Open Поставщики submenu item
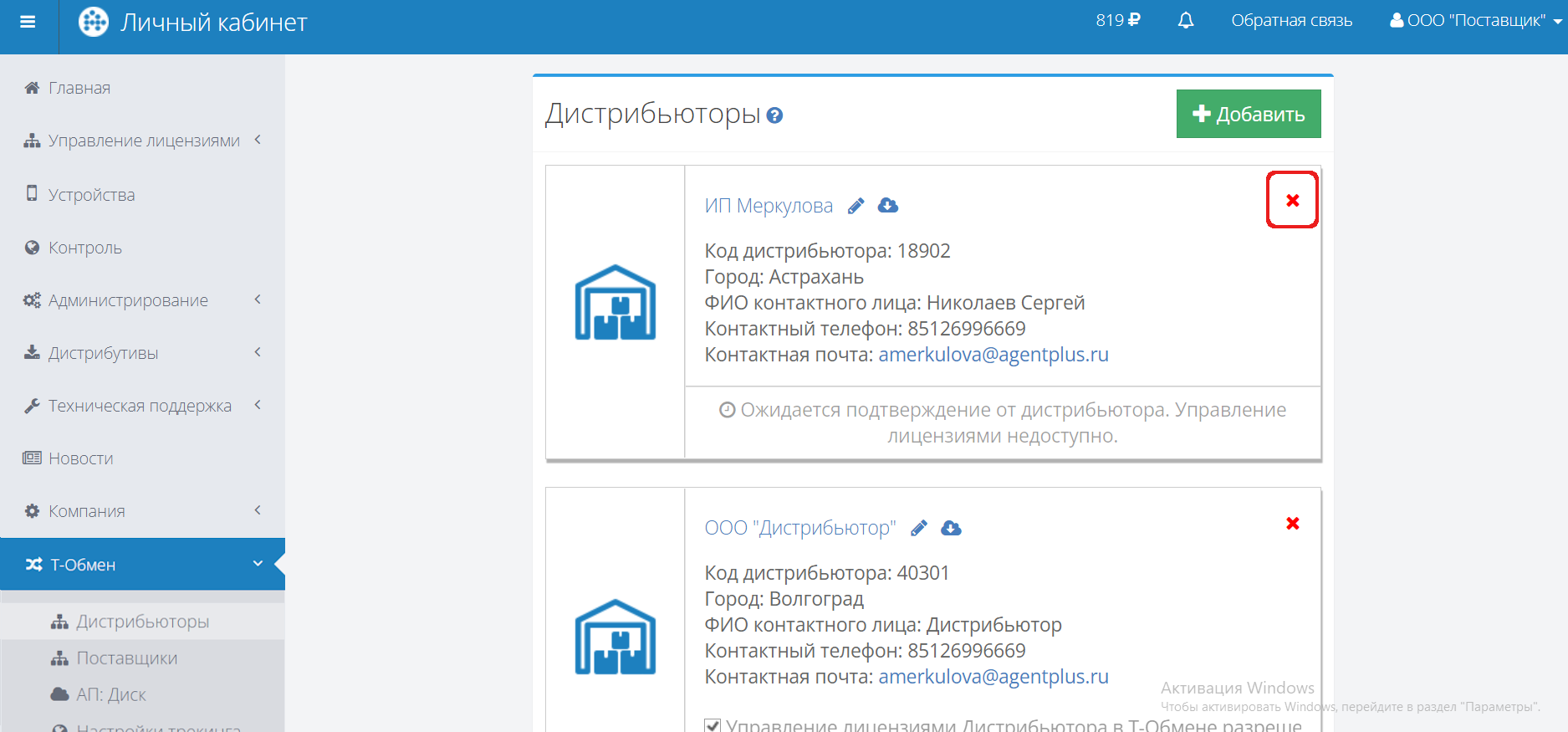1568x732 pixels. pos(126,658)
